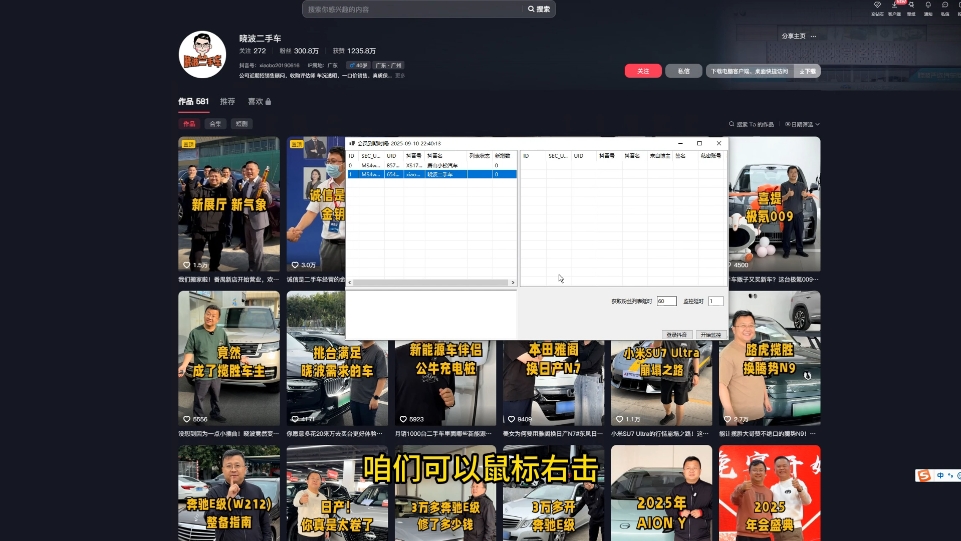The height and width of the screenshot is (541, 961).
Task: Open 新能源车伴侣公牛充电桩 video thumbnail
Action: pyautogui.click(x=446, y=383)
